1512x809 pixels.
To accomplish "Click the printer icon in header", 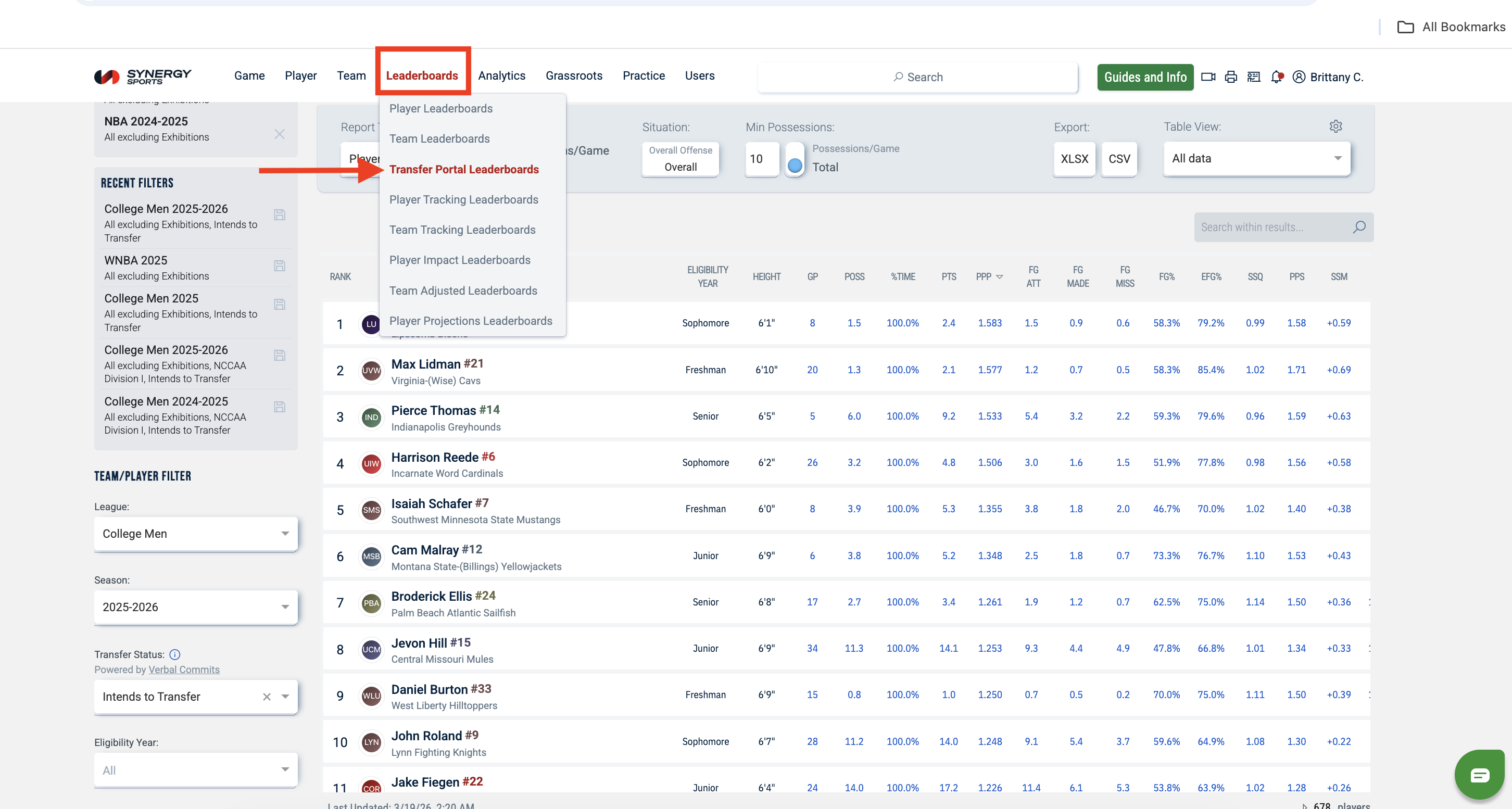I will coord(1230,77).
